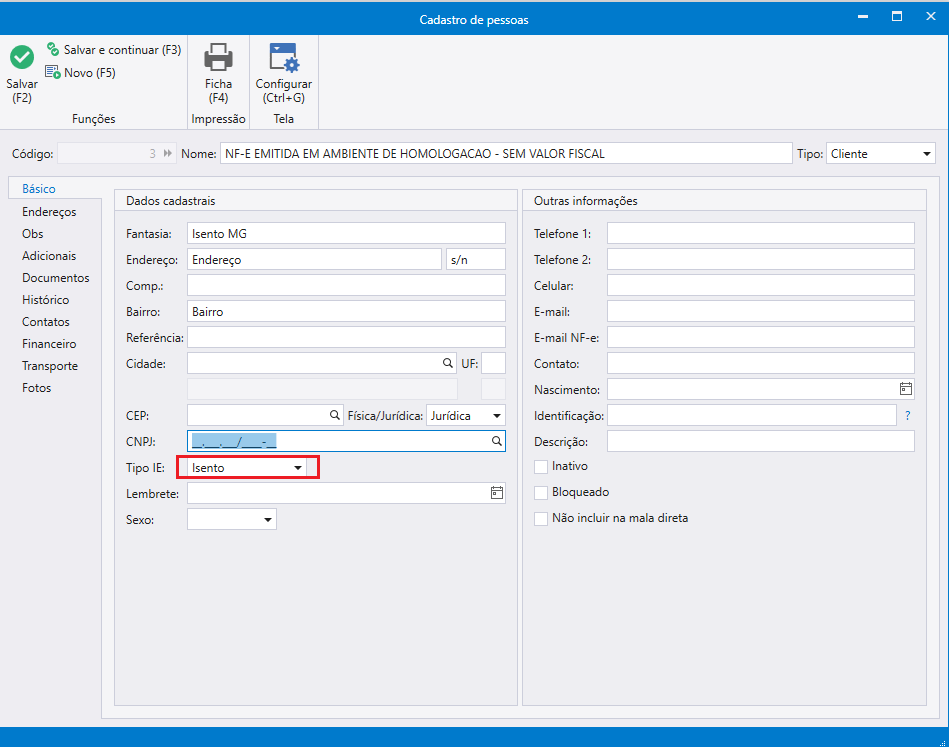This screenshot has height=747, width=949.
Task: Switch to the Contatos tab
Action: tap(45, 322)
